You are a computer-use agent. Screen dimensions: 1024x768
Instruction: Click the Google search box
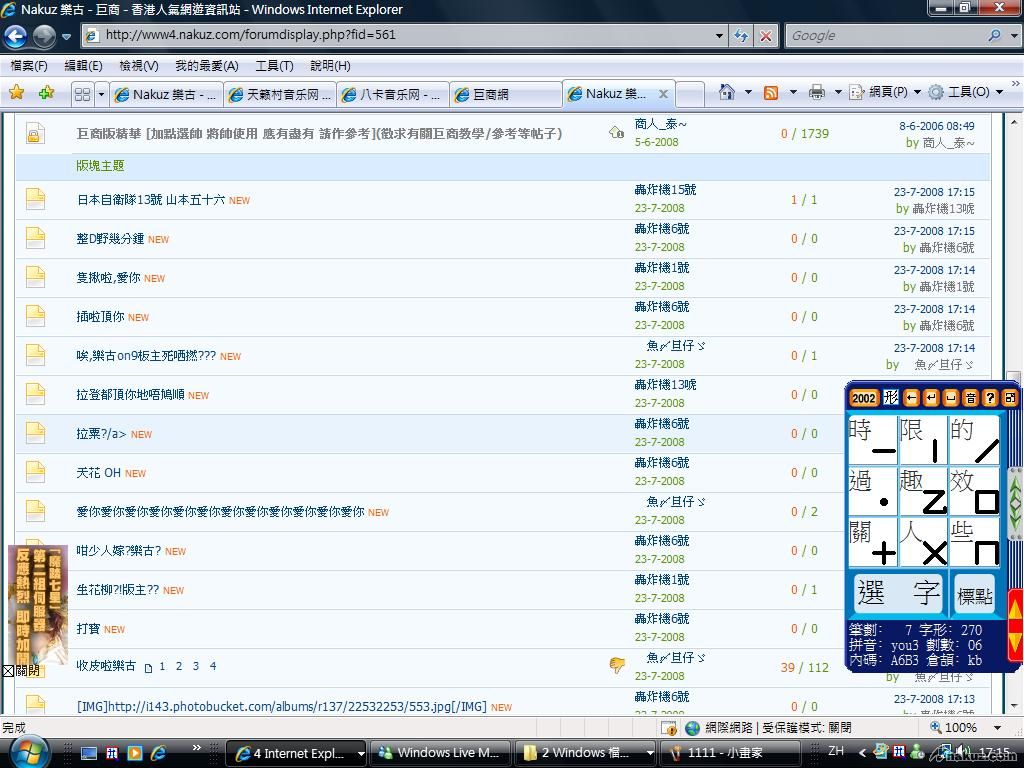click(x=883, y=35)
